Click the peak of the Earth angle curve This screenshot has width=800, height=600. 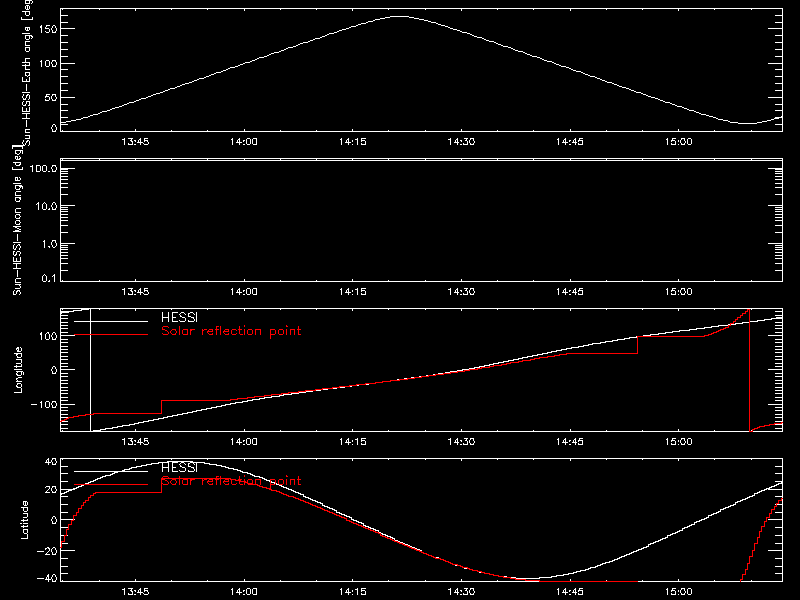401,17
